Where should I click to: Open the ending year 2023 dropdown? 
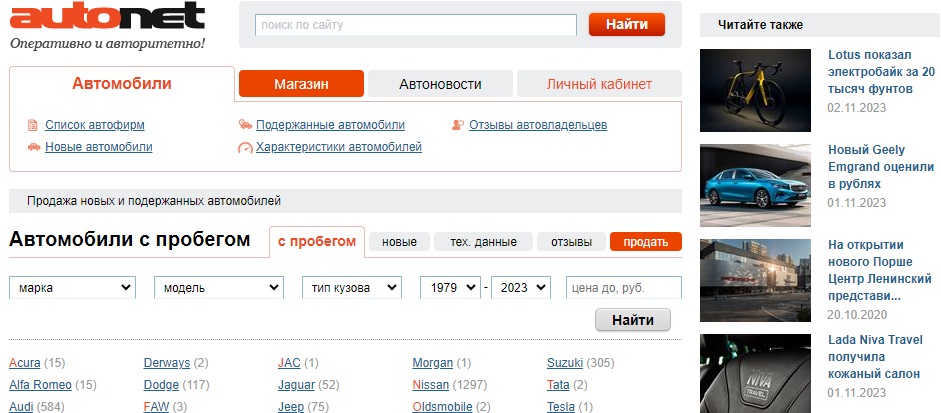tap(520, 288)
